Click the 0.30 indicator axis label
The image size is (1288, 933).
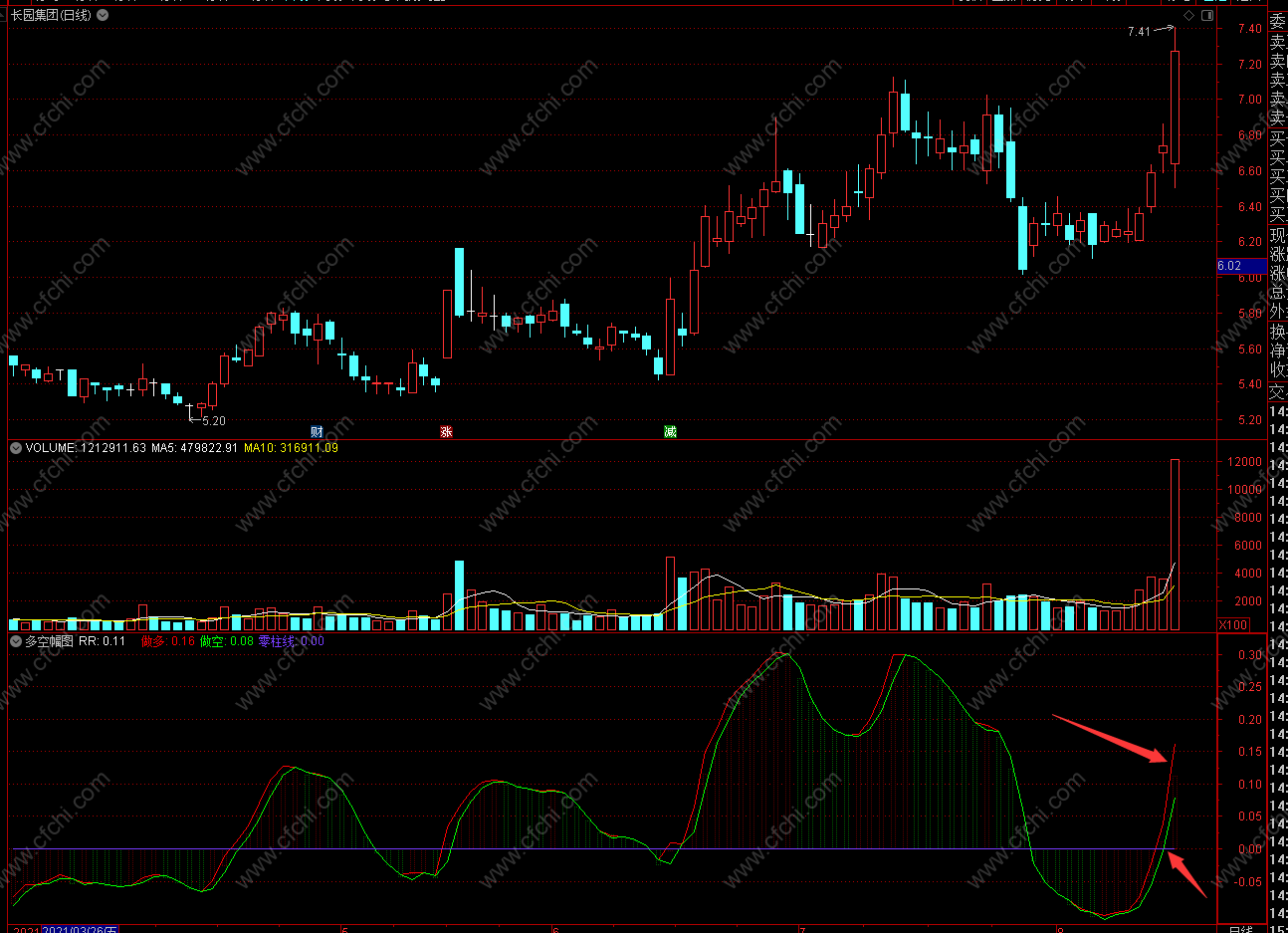pyautogui.click(x=1249, y=655)
